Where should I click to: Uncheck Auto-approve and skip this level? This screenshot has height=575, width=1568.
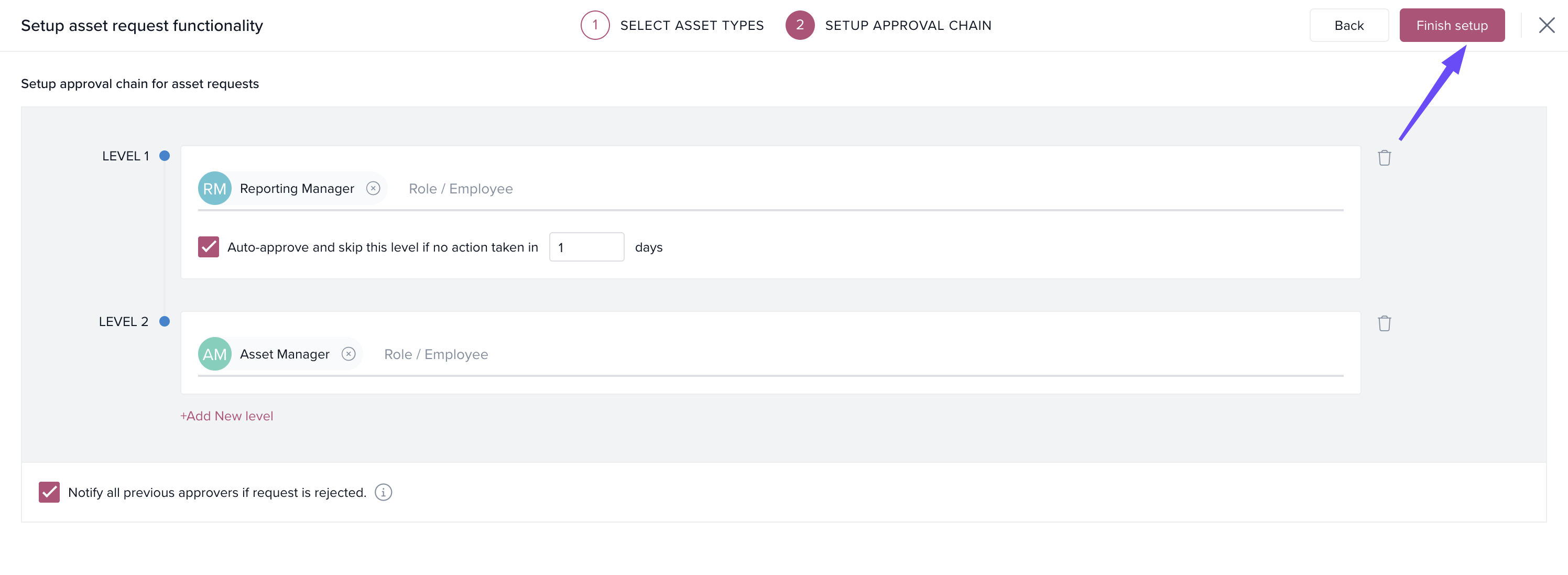coord(208,247)
